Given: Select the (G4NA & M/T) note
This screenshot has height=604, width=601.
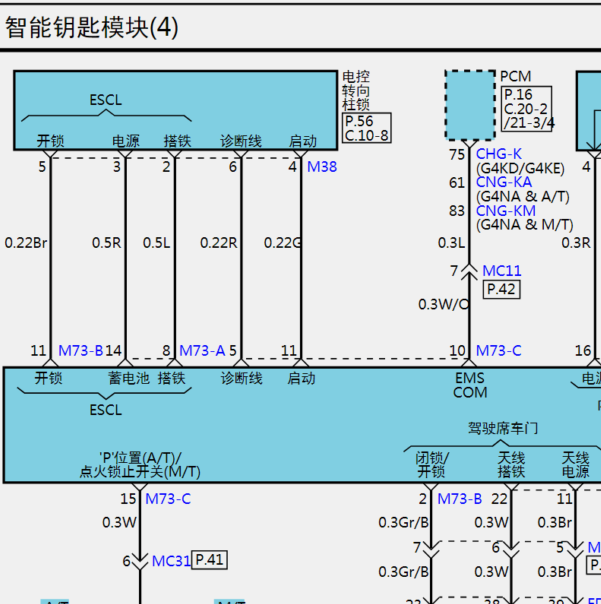Looking at the screenshot, I should coord(525,225).
